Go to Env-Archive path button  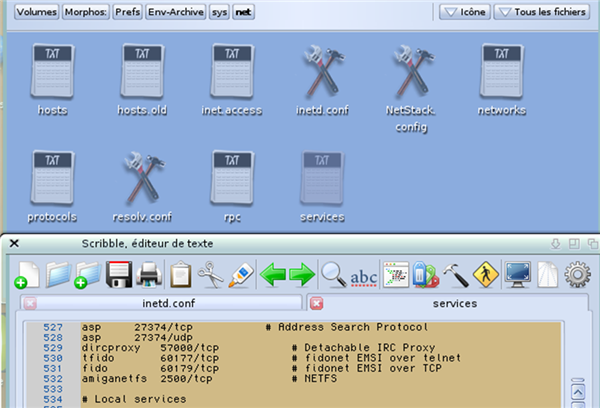coord(176,12)
